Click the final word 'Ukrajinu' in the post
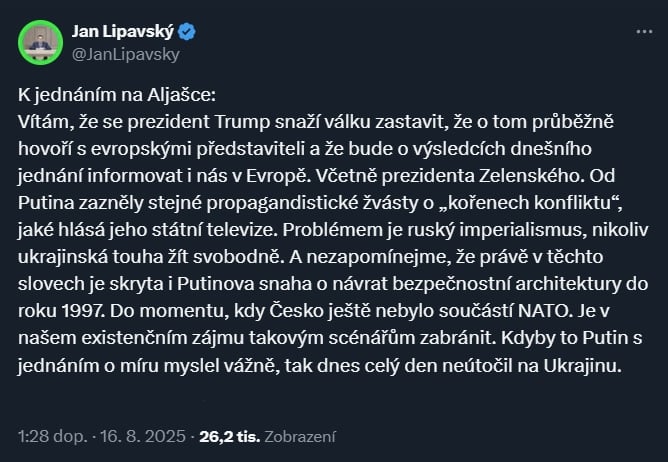Screen dimensions: 668x462 (x=580, y=366)
